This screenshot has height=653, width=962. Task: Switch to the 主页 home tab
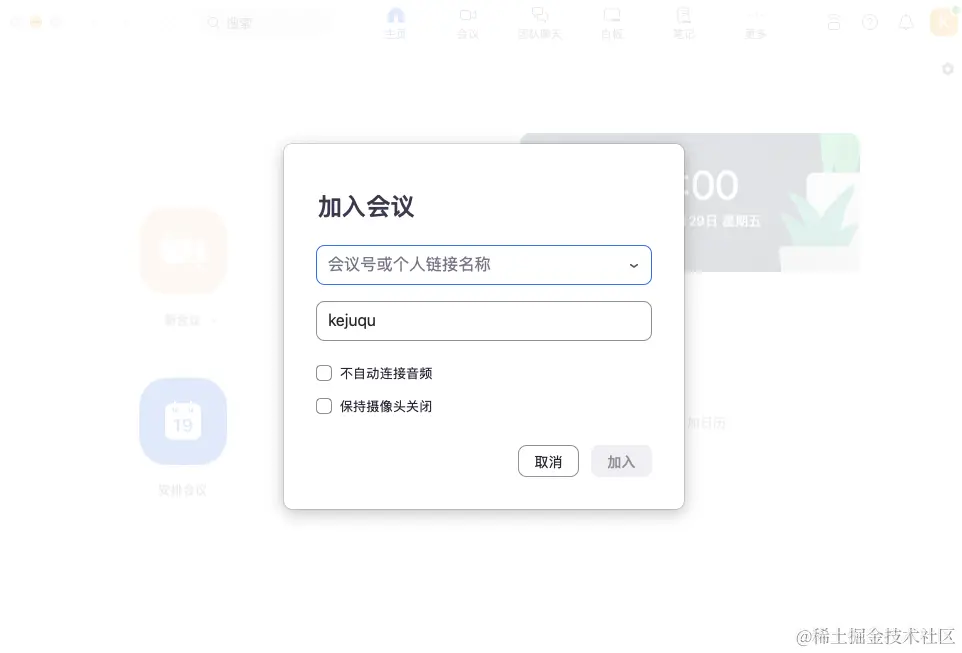click(x=396, y=23)
